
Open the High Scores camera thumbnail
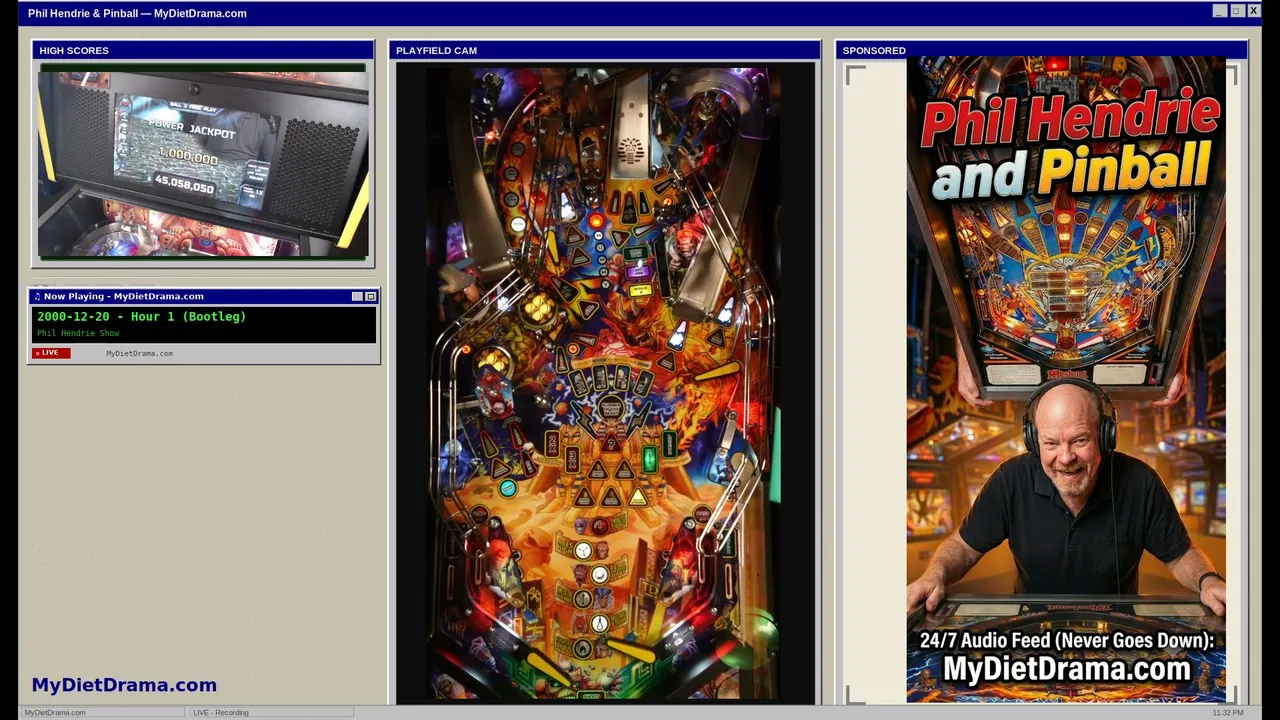(203, 162)
